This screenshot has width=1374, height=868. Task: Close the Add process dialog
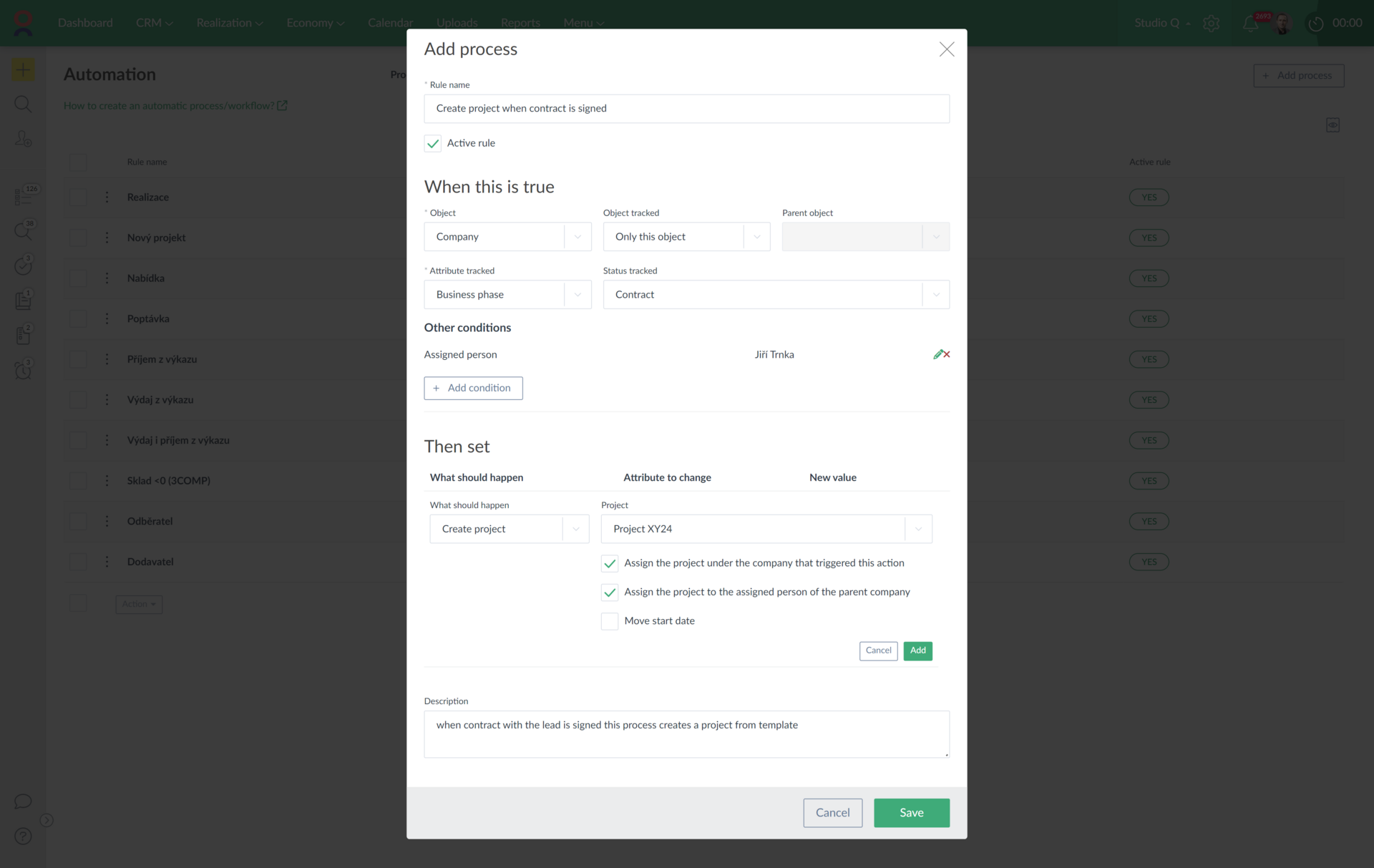tap(946, 49)
